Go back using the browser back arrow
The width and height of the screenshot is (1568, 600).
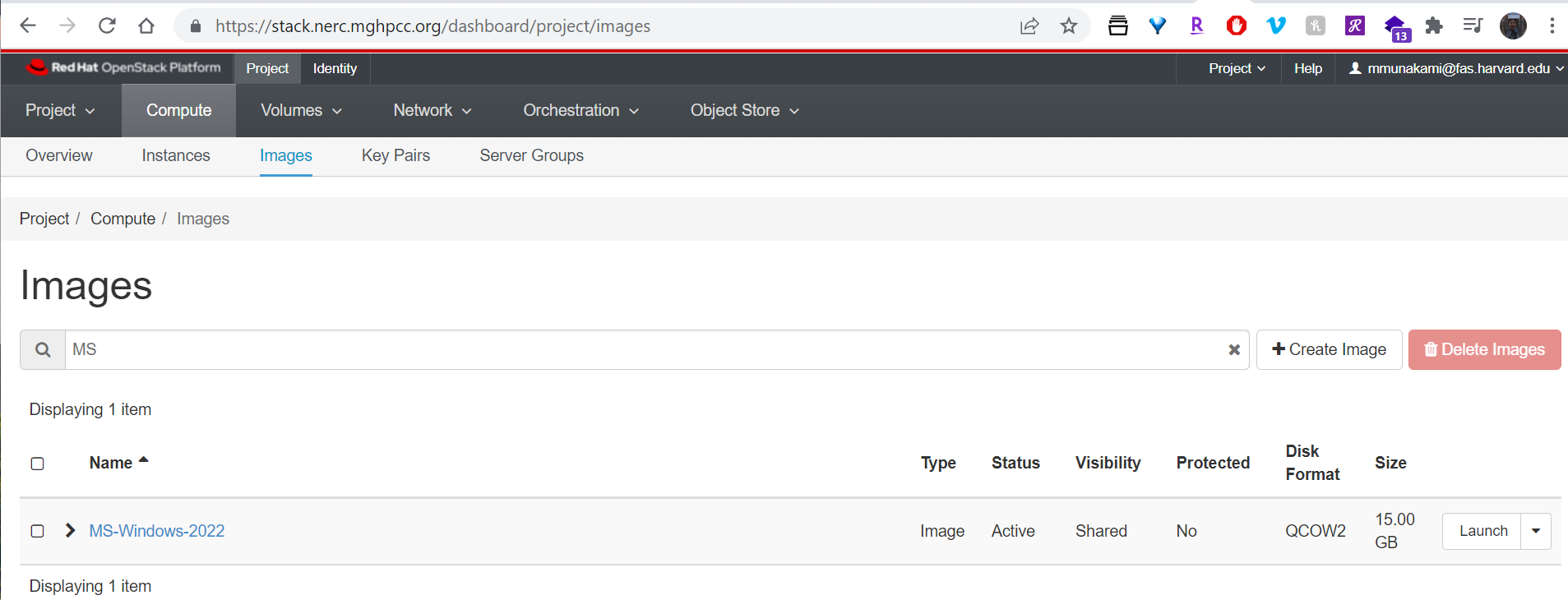pos(28,25)
